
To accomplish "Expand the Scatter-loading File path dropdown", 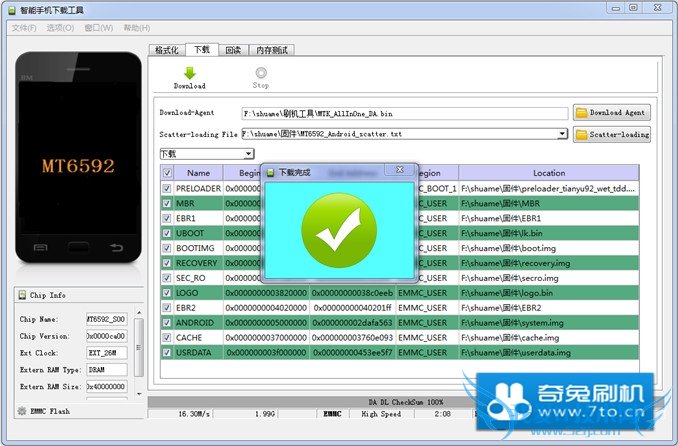I will pos(563,133).
